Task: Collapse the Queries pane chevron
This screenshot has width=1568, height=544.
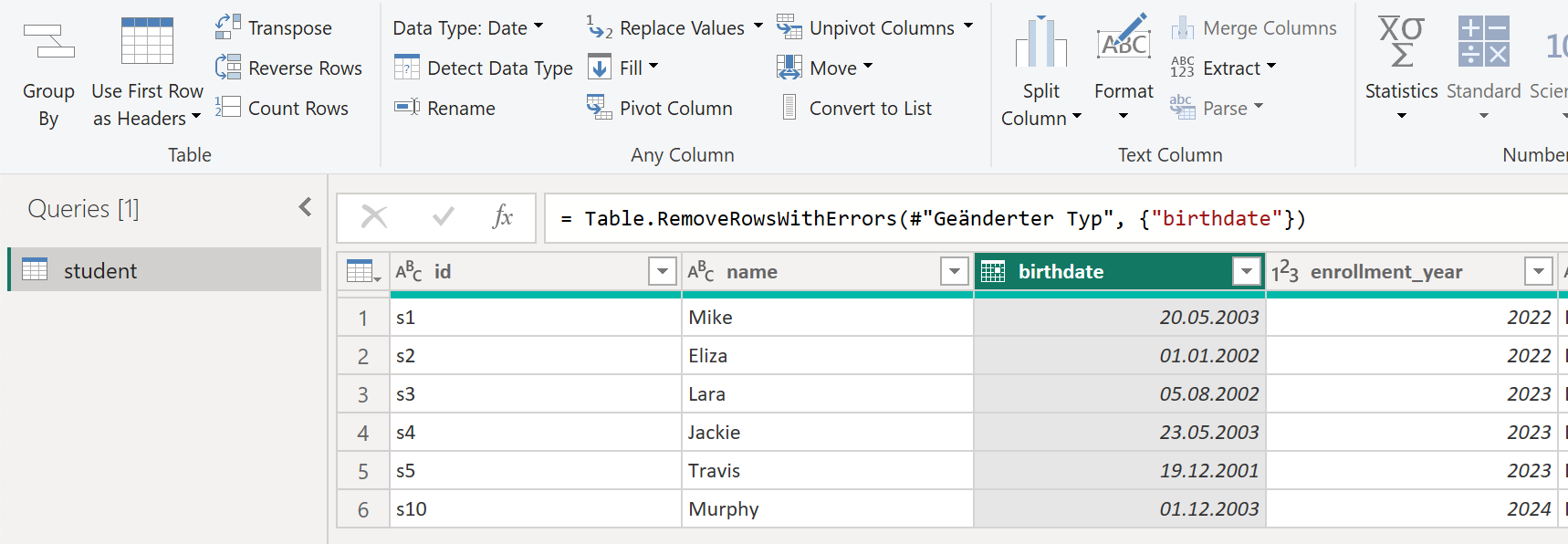Action: click(x=306, y=207)
